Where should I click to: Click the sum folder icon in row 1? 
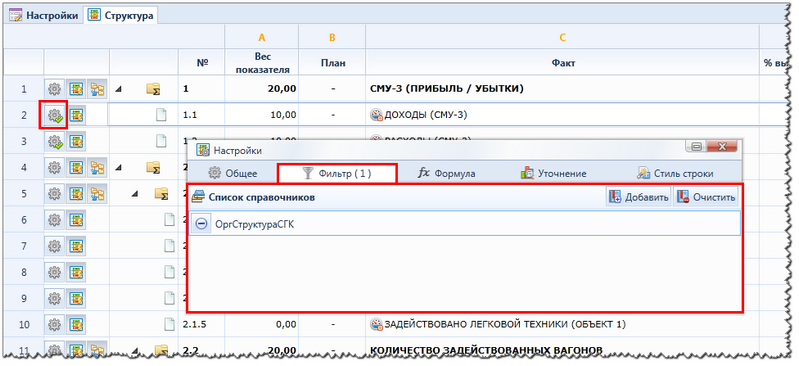154,89
